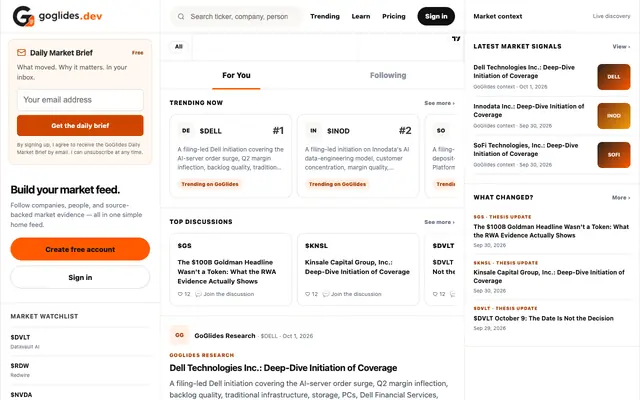Click Trending on GoGlides tag on $INOD card
640x400 pixels.
point(337,184)
